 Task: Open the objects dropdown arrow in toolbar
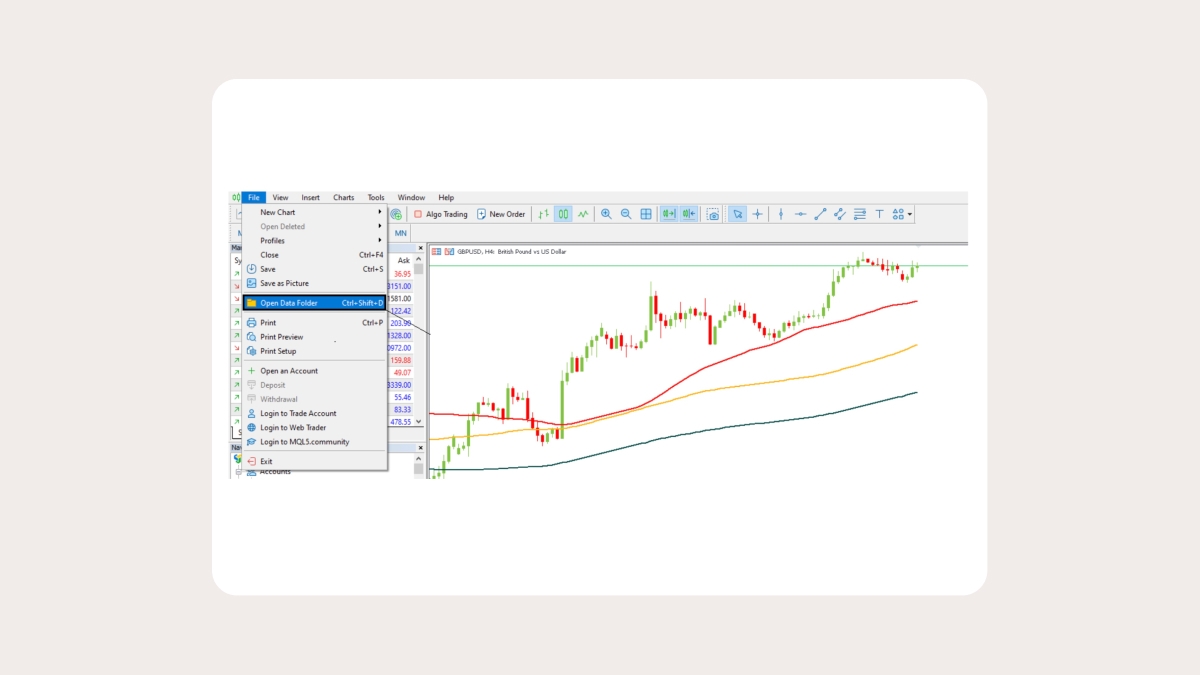point(909,214)
